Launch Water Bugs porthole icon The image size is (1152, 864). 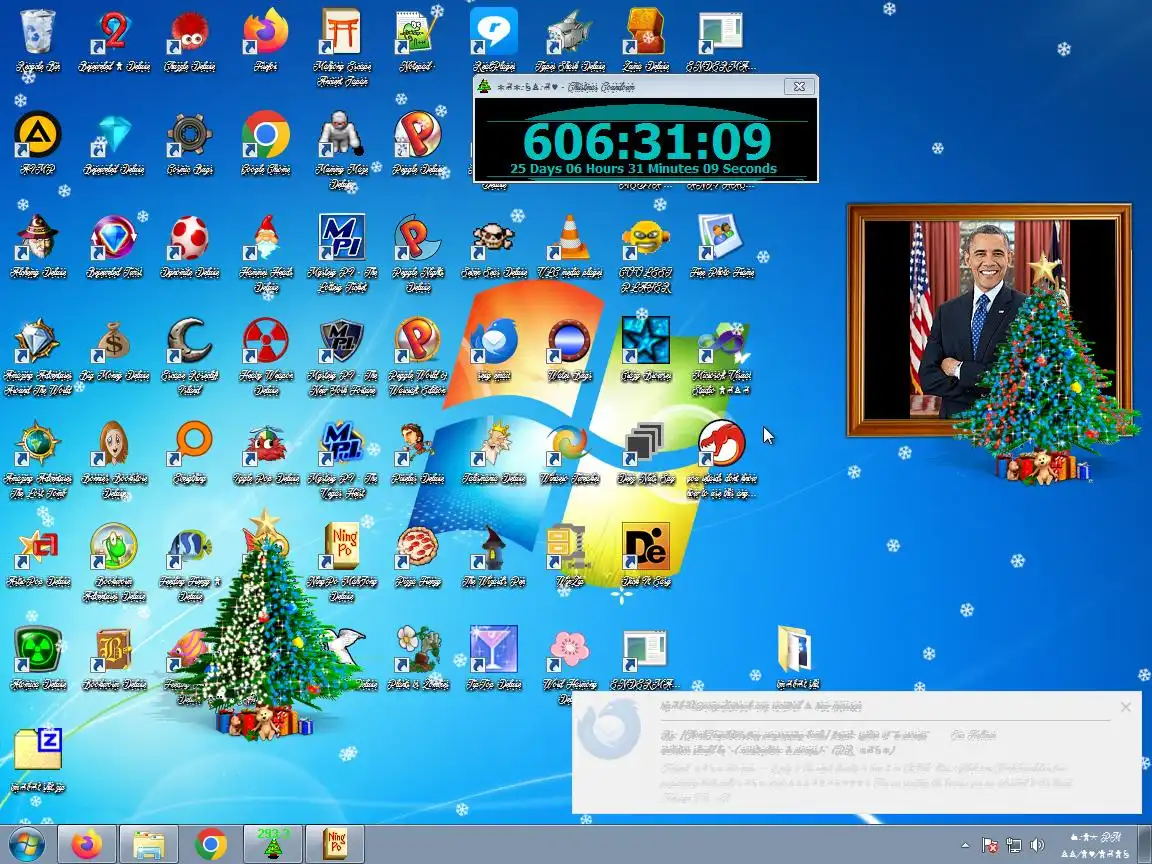tap(569, 341)
